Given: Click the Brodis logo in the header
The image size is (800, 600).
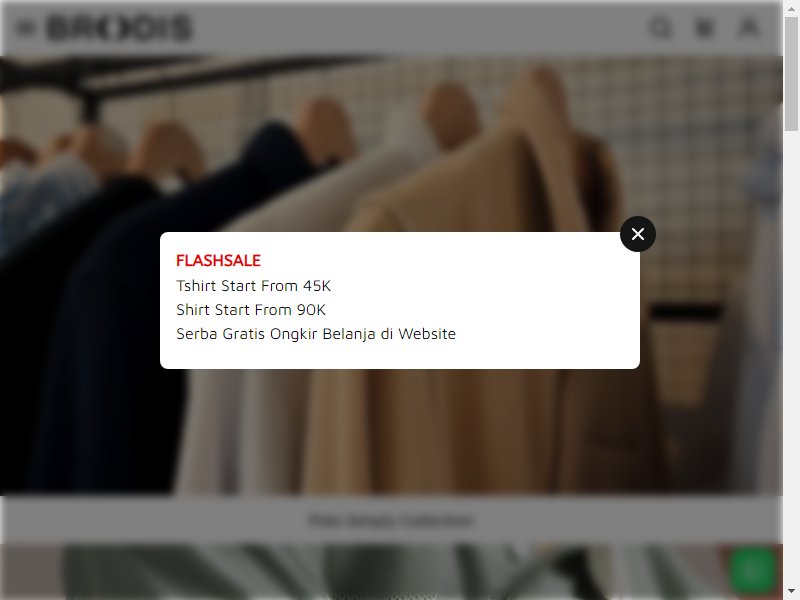Looking at the screenshot, I should point(119,28).
